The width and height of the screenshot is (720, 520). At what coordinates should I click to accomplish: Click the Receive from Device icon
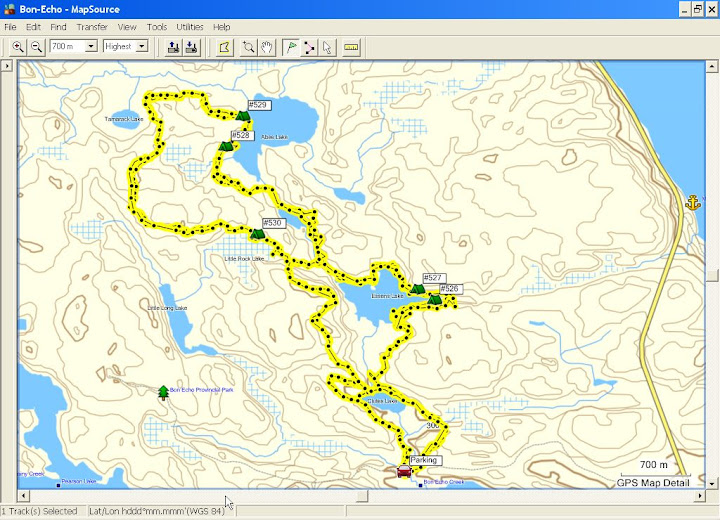191,47
